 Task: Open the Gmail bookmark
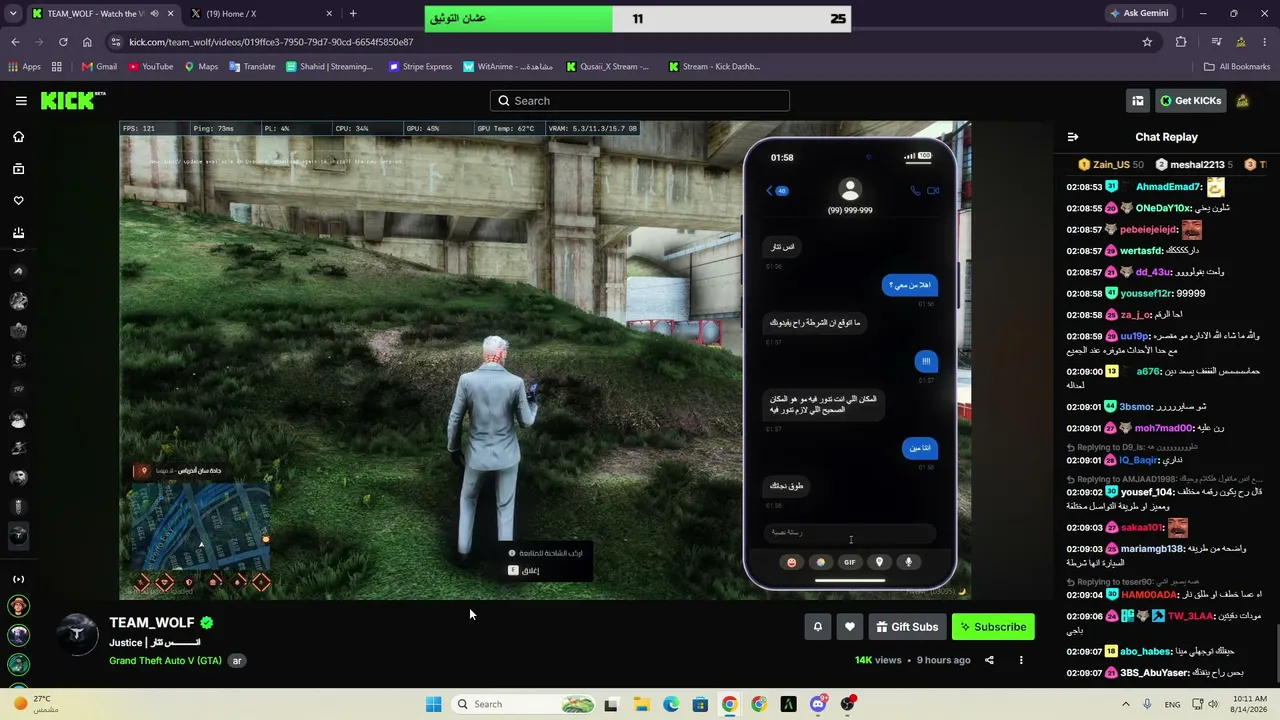coord(100,67)
